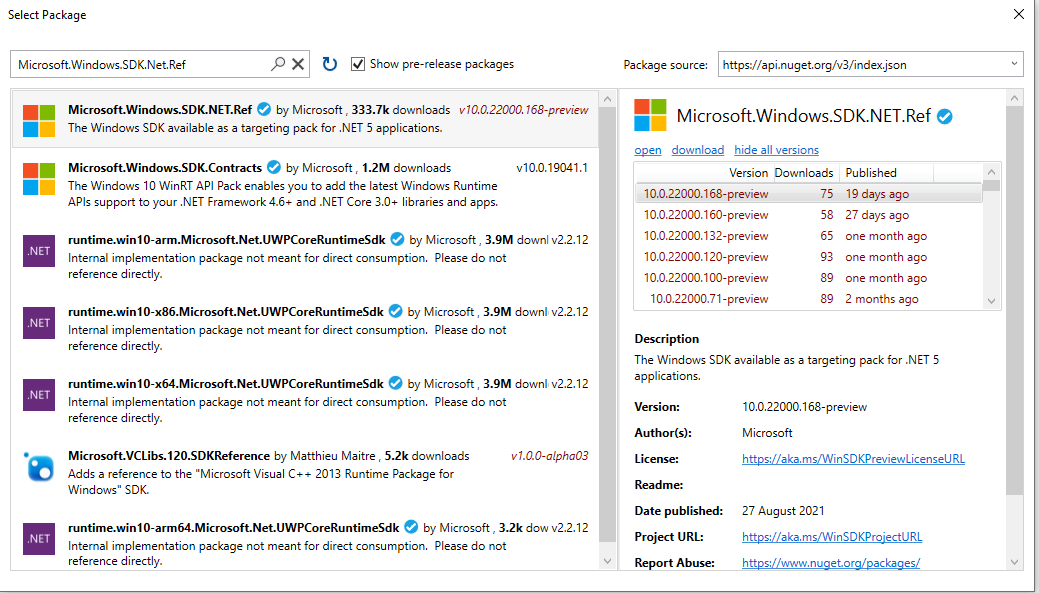Click verified badge beside runtime.win10-arm64.Microsoft.Net.UWPCoreRuntimeSdk

pos(411,527)
